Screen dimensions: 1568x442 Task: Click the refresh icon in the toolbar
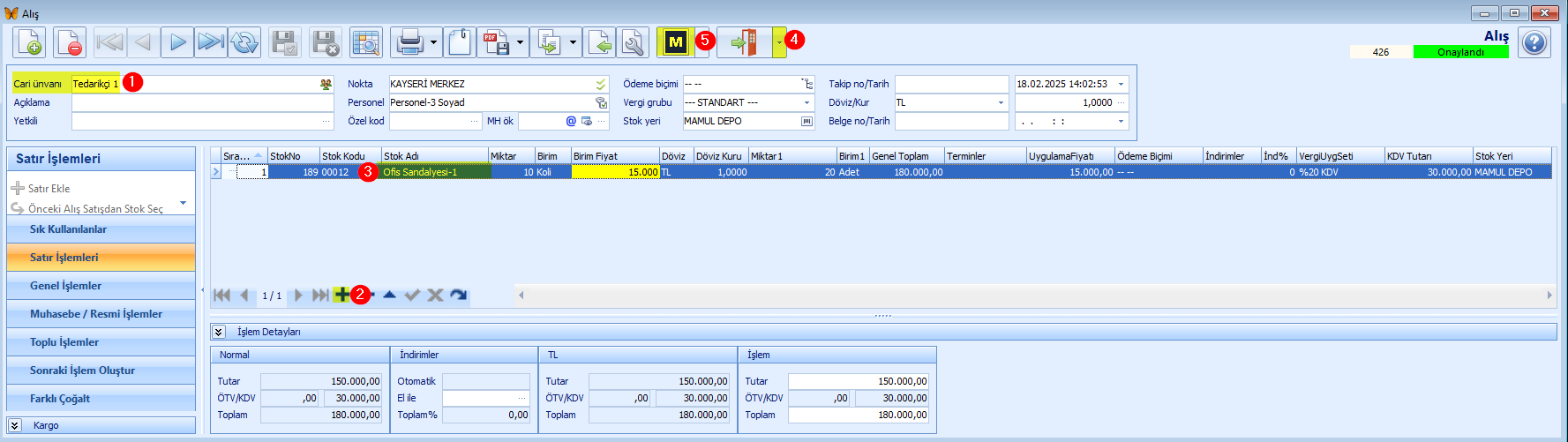coord(244,42)
